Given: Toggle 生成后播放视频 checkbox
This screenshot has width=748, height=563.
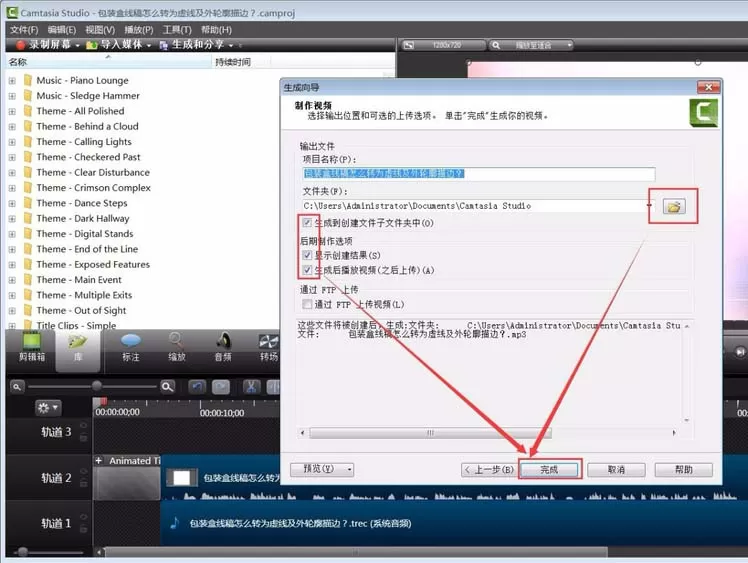Looking at the screenshot, I should (307, 270).
